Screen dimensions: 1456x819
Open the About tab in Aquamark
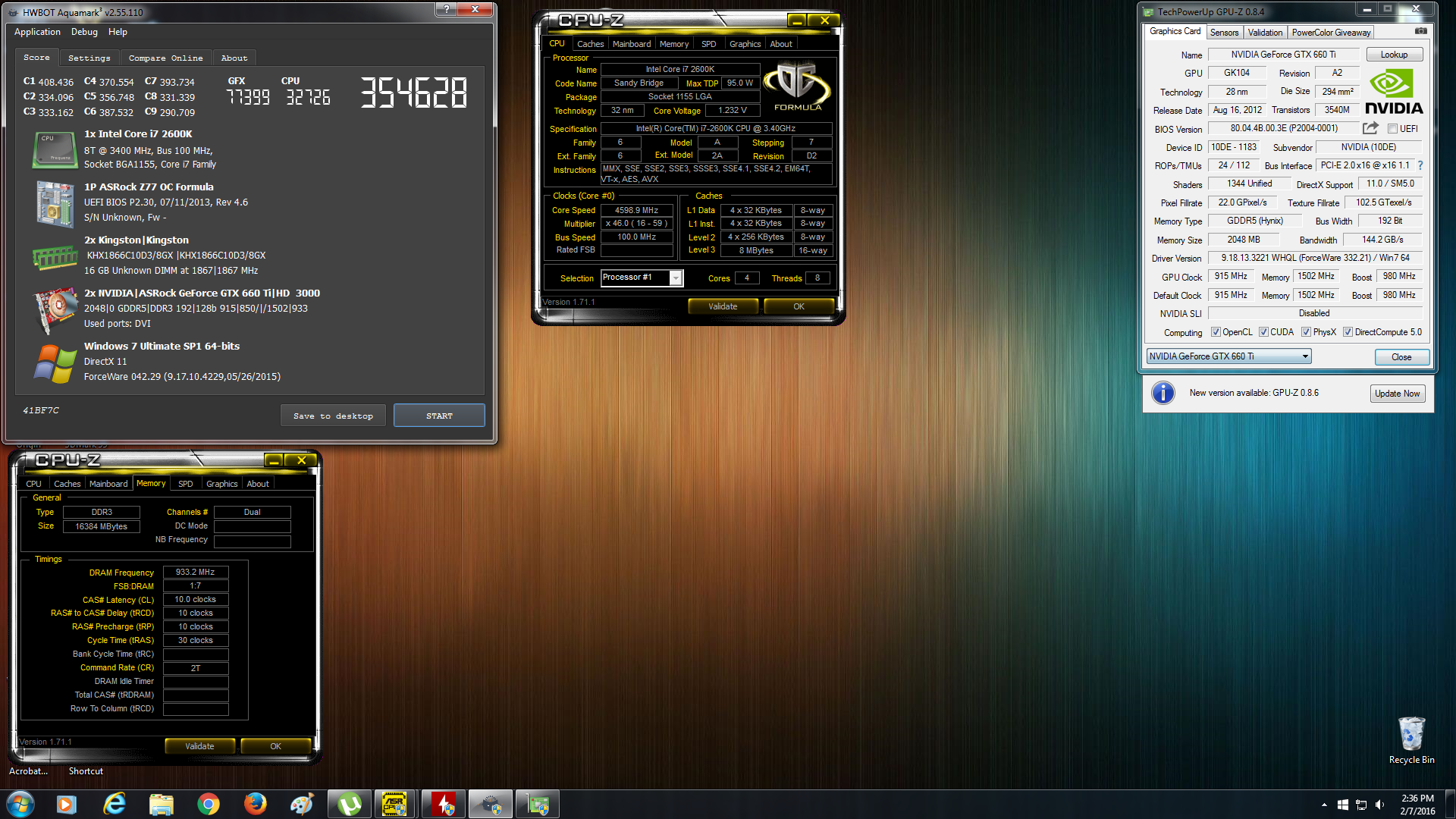tap(234, 58)
